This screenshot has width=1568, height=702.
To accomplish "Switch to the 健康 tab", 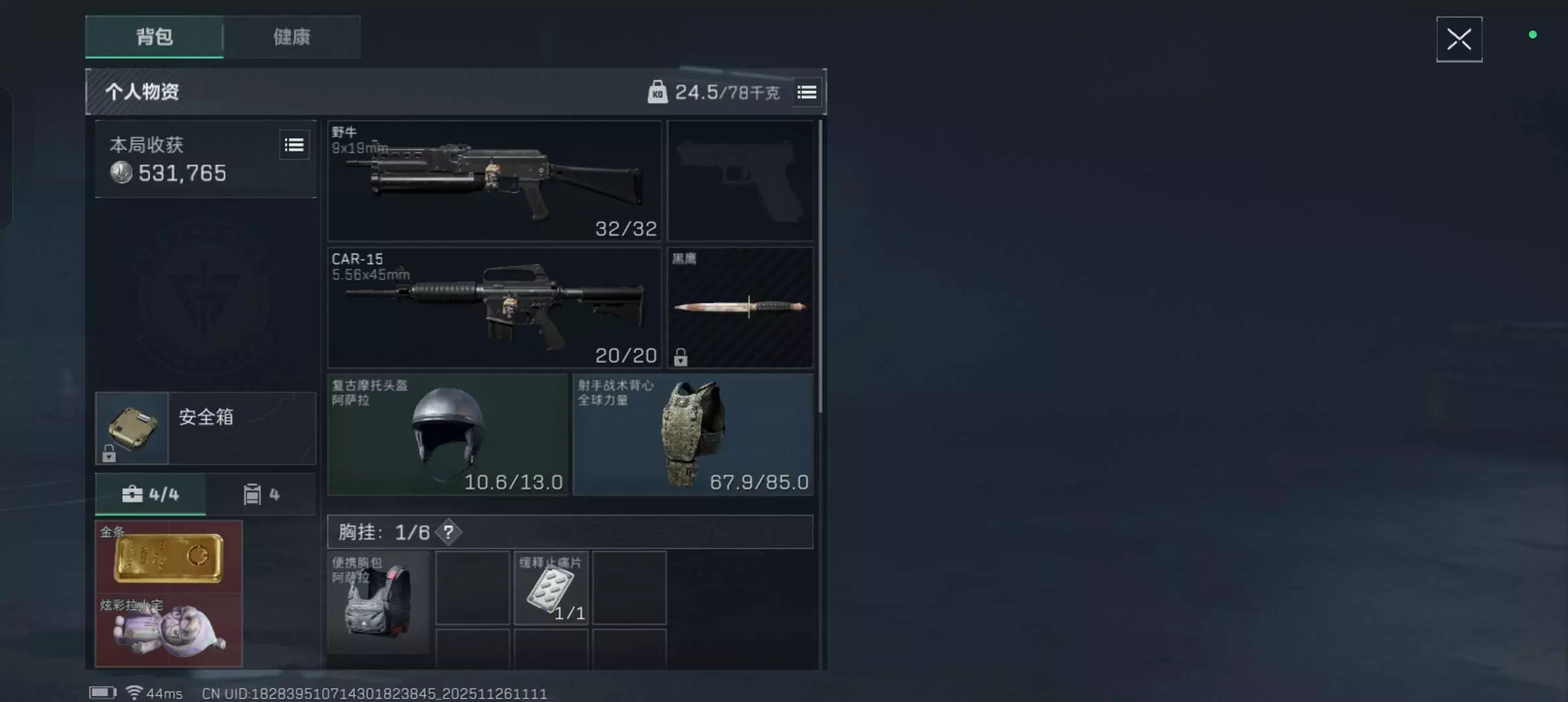I will [x=292, y=37].
